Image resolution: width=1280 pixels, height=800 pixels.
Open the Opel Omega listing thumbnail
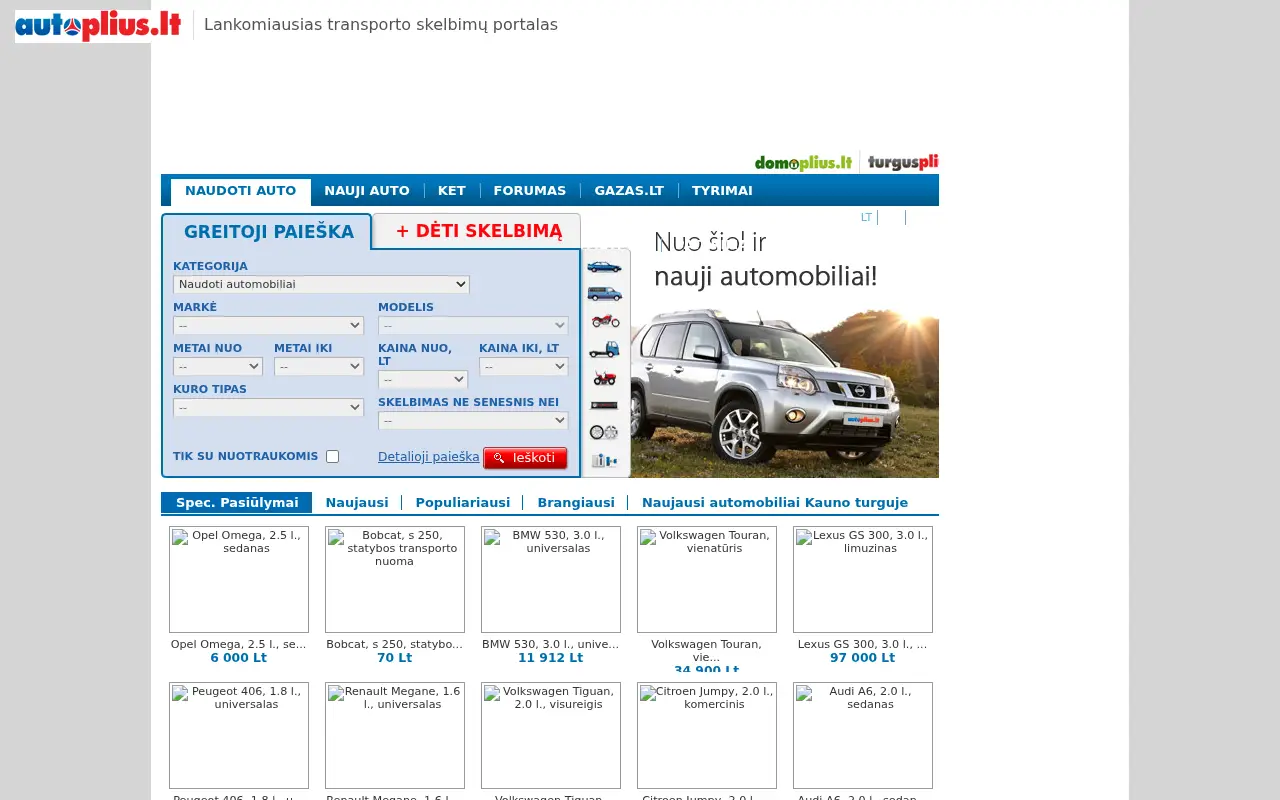click(239, 579)
